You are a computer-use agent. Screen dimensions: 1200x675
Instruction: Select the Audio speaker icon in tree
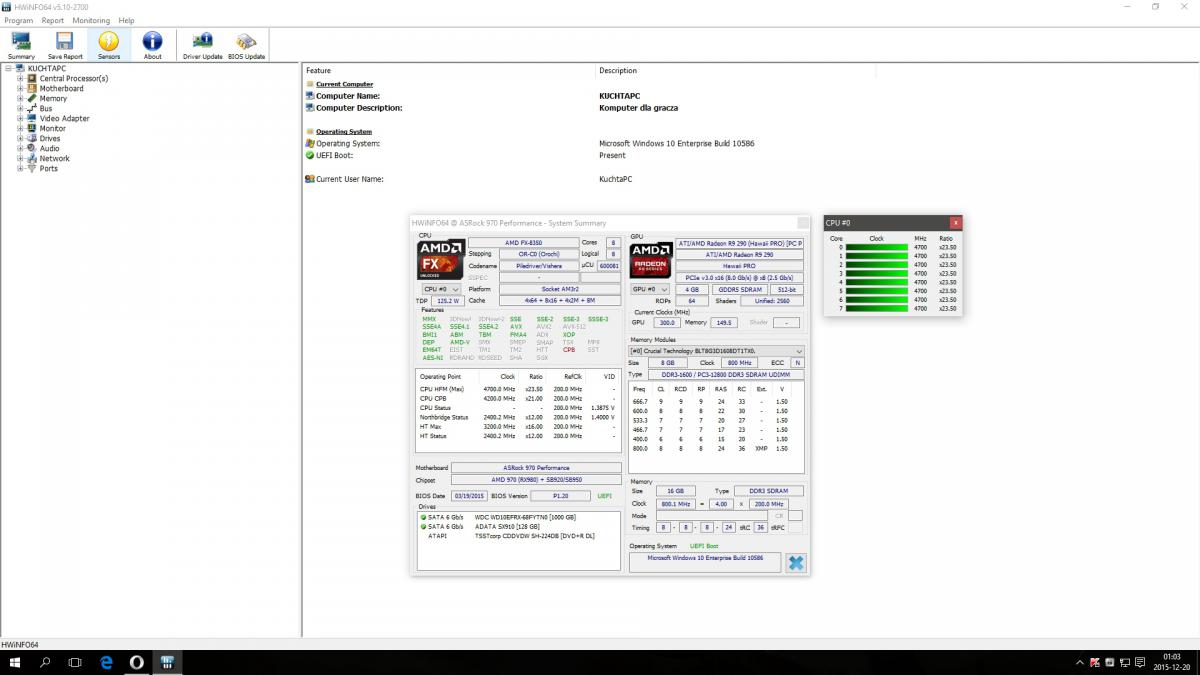click(x=31, y=148)
